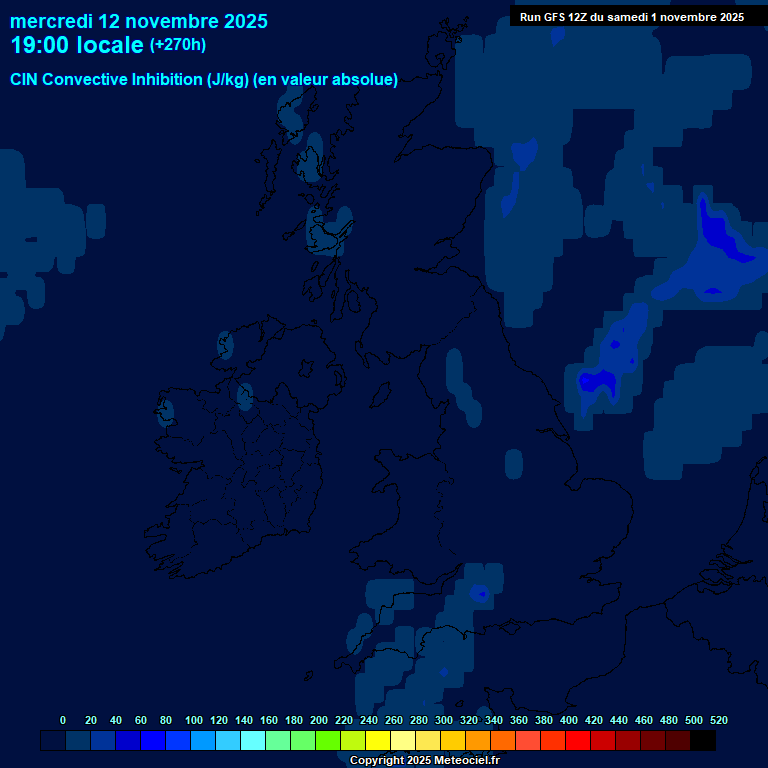This screenshot has height=768, width=768.
Task: Click the '(+270h)' forecast offset text
Action: point(178,45)
